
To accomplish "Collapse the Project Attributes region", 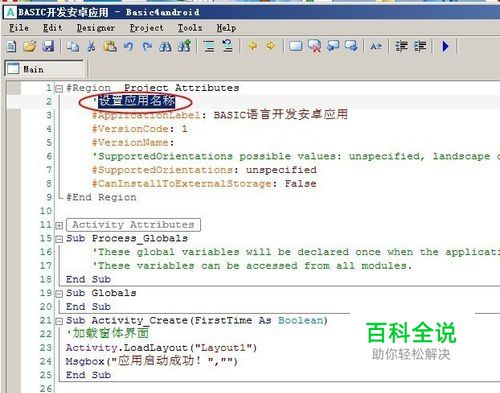I will (59, 89).
